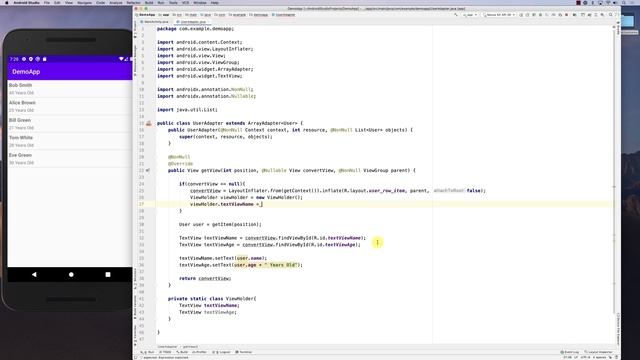
Task: Click the UserAdapter class name on line 15
Action: point(208,123)
